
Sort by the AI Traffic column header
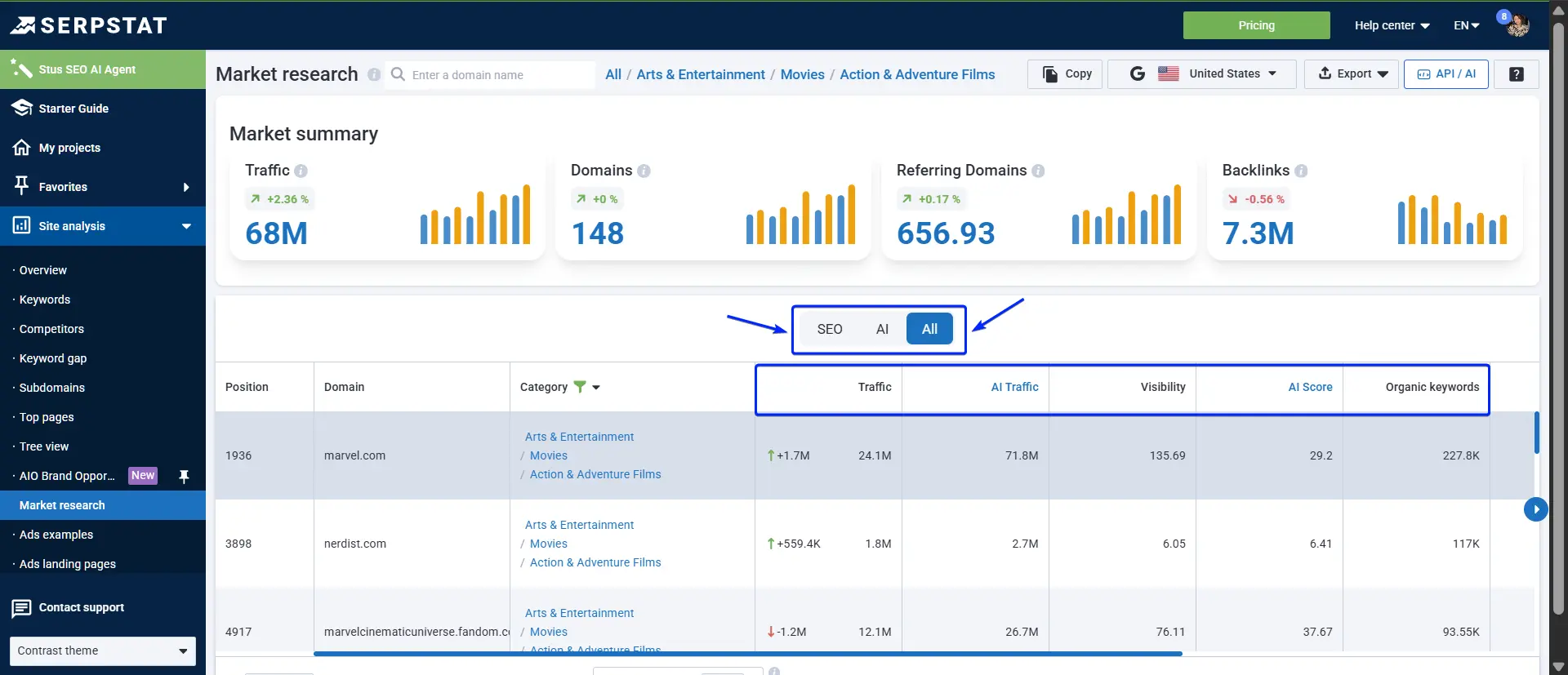pos(1014,387)
